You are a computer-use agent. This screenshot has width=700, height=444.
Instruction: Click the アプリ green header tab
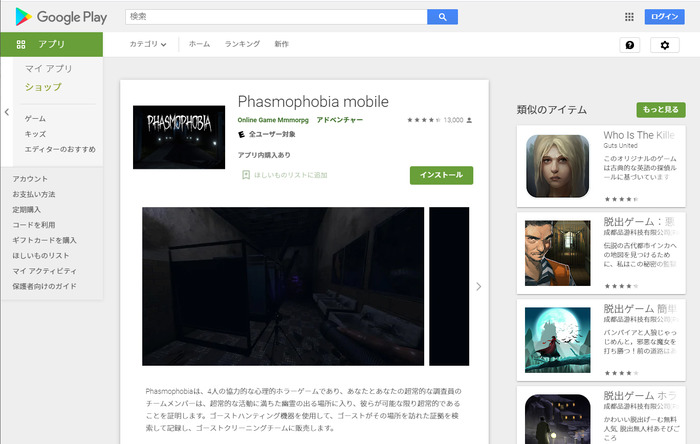(x=51, y=44)
